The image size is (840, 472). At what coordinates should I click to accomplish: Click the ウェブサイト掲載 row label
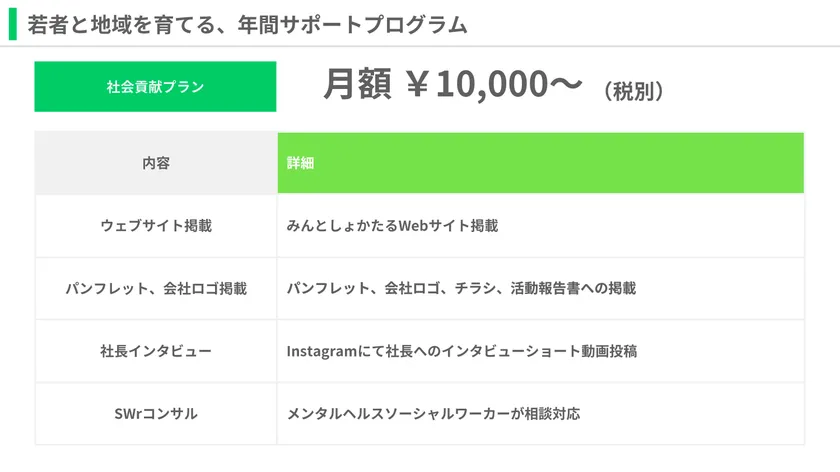(x=156, y=226)
